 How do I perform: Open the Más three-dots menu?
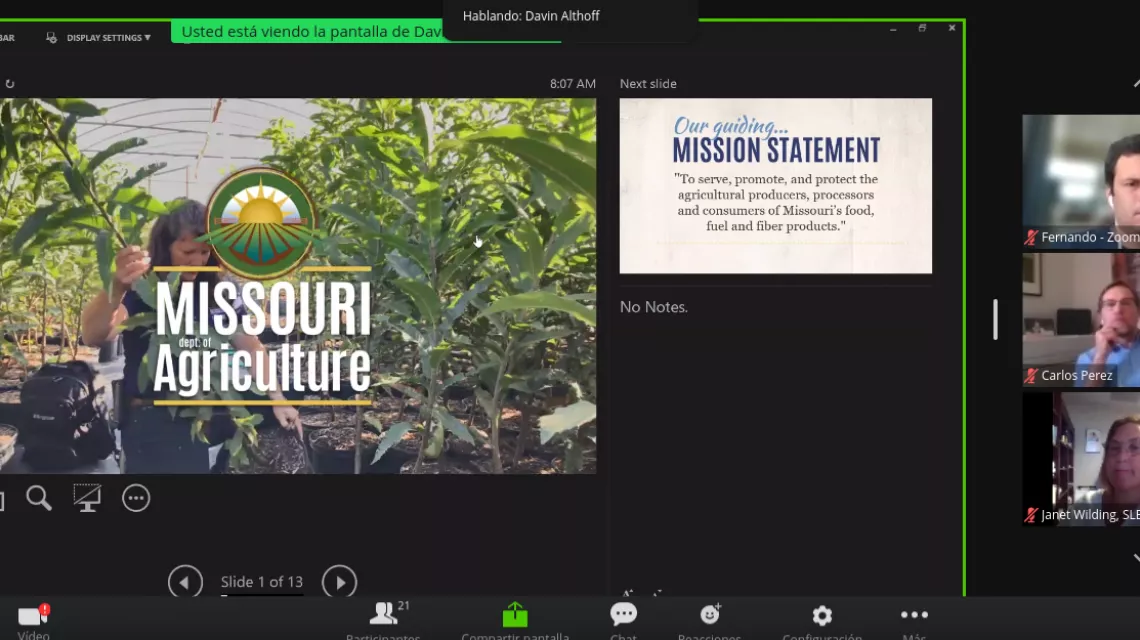(x=914, y=617)
